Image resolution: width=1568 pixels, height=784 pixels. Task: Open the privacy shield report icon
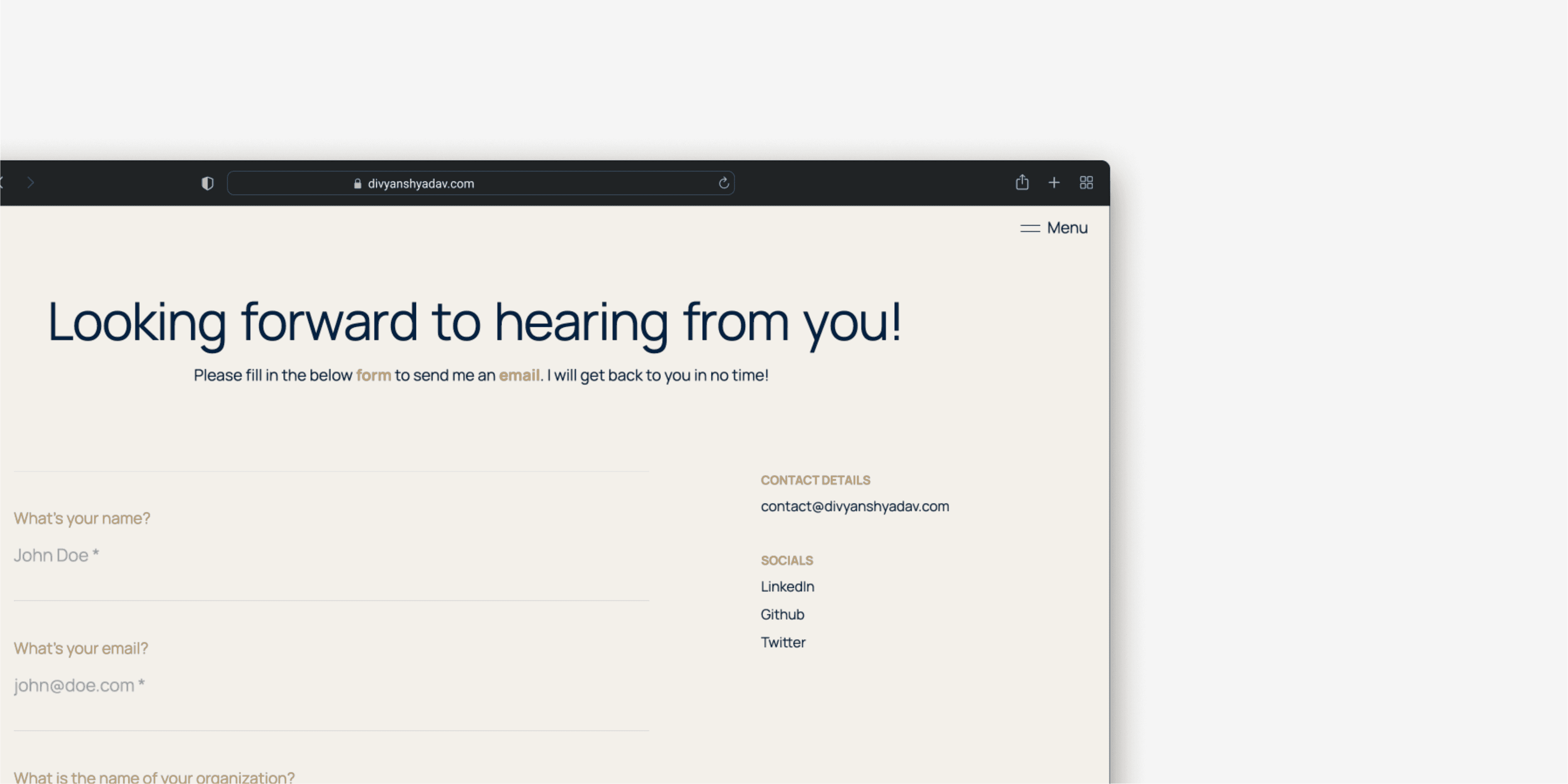pyautogui.click(x=207, y=183)
